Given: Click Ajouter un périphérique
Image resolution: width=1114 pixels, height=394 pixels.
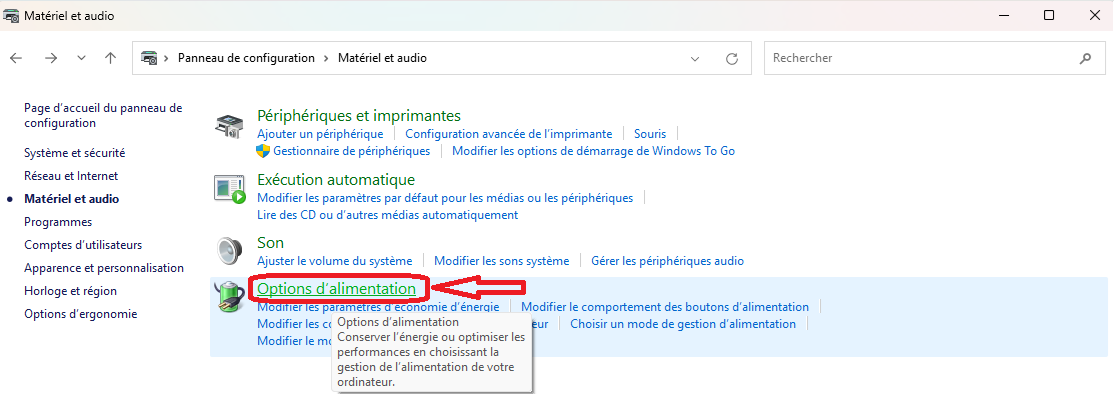Looking at the screenshot, I should click(x=320, y=133).
